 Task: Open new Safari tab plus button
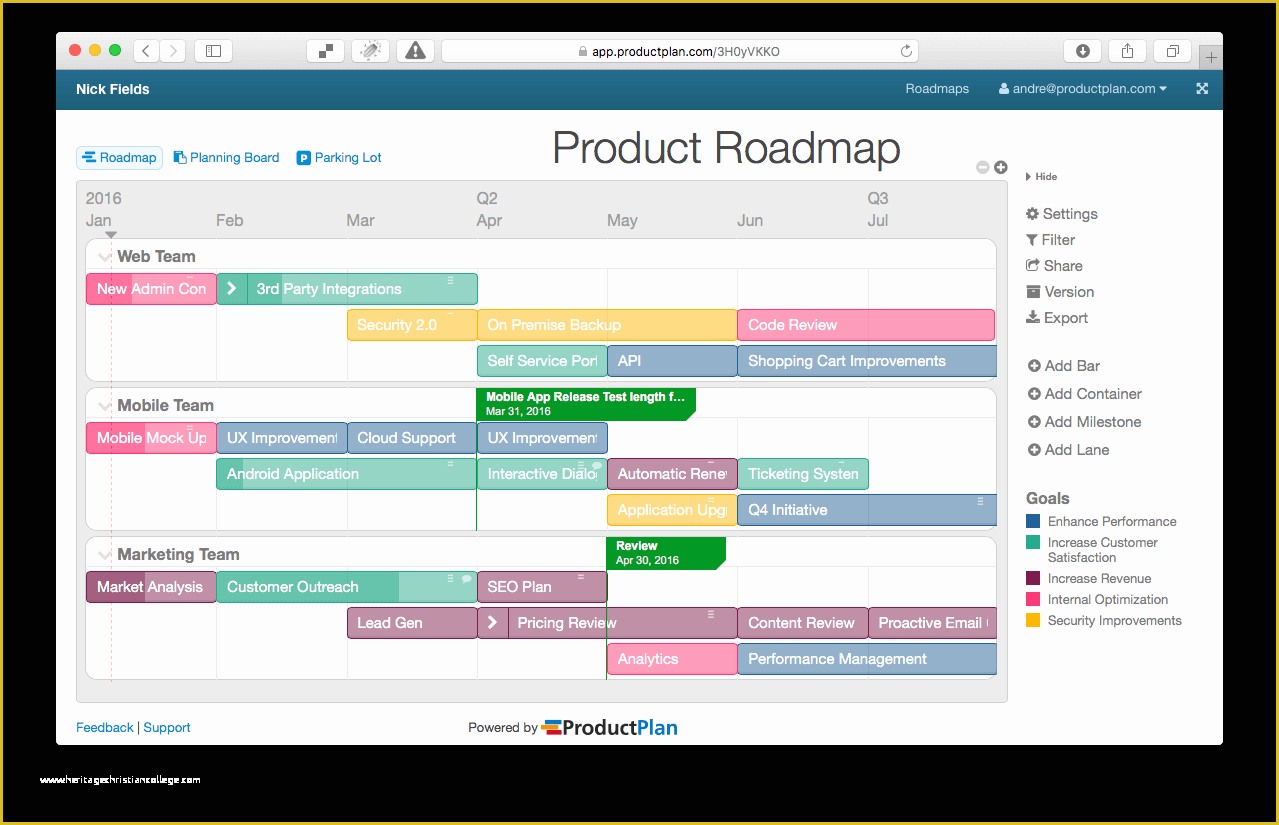pos(1211,57)
